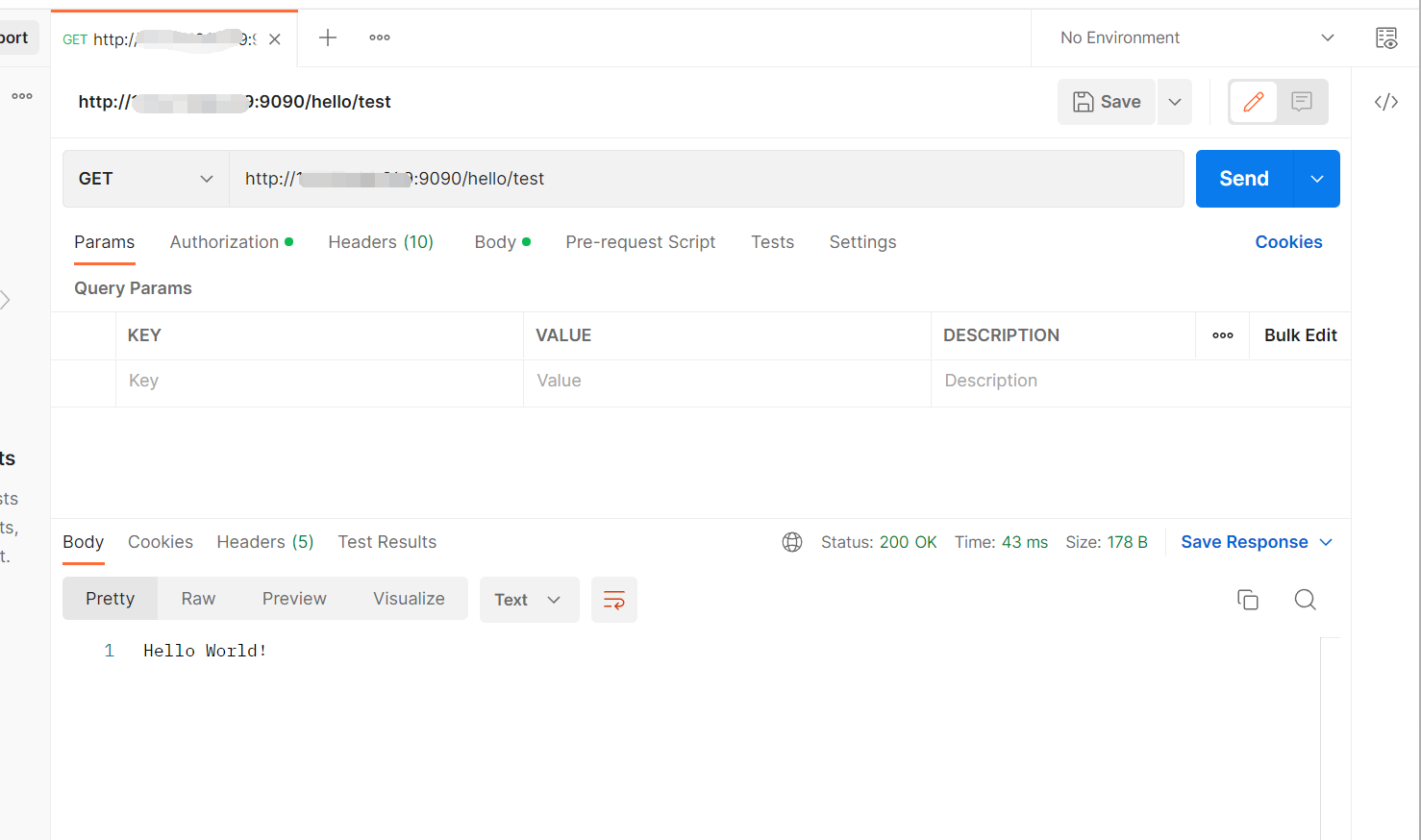Select the Raw view

[x=198, y=599]
